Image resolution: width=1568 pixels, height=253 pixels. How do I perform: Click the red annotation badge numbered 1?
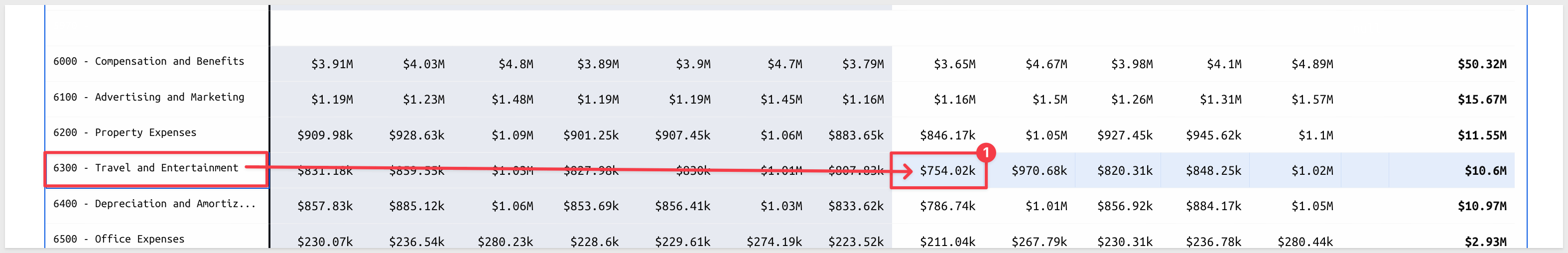click(x=985, y=153)
